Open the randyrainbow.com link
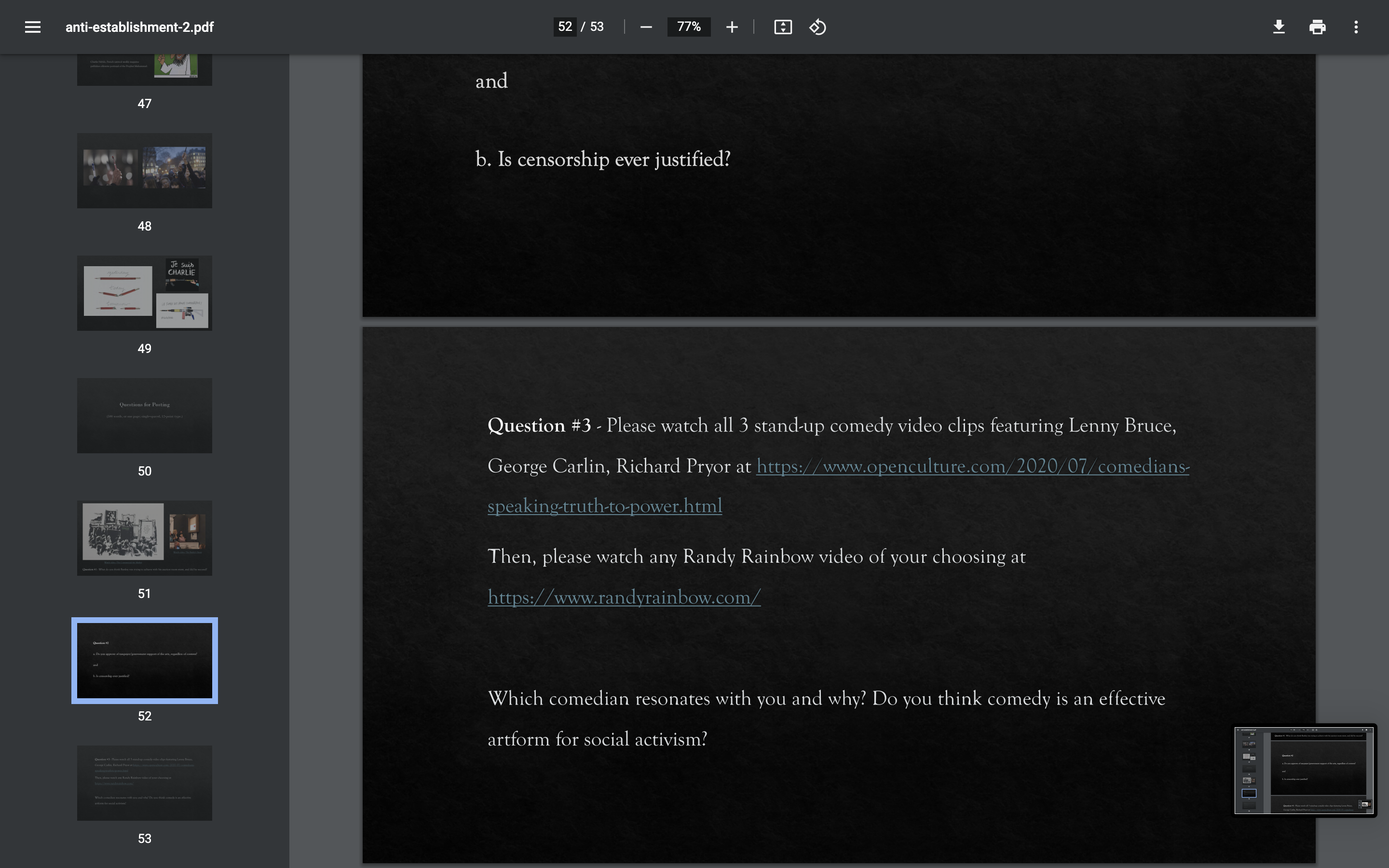The height and width of the screenshot is (868, 1389). [x=625, y=597]
